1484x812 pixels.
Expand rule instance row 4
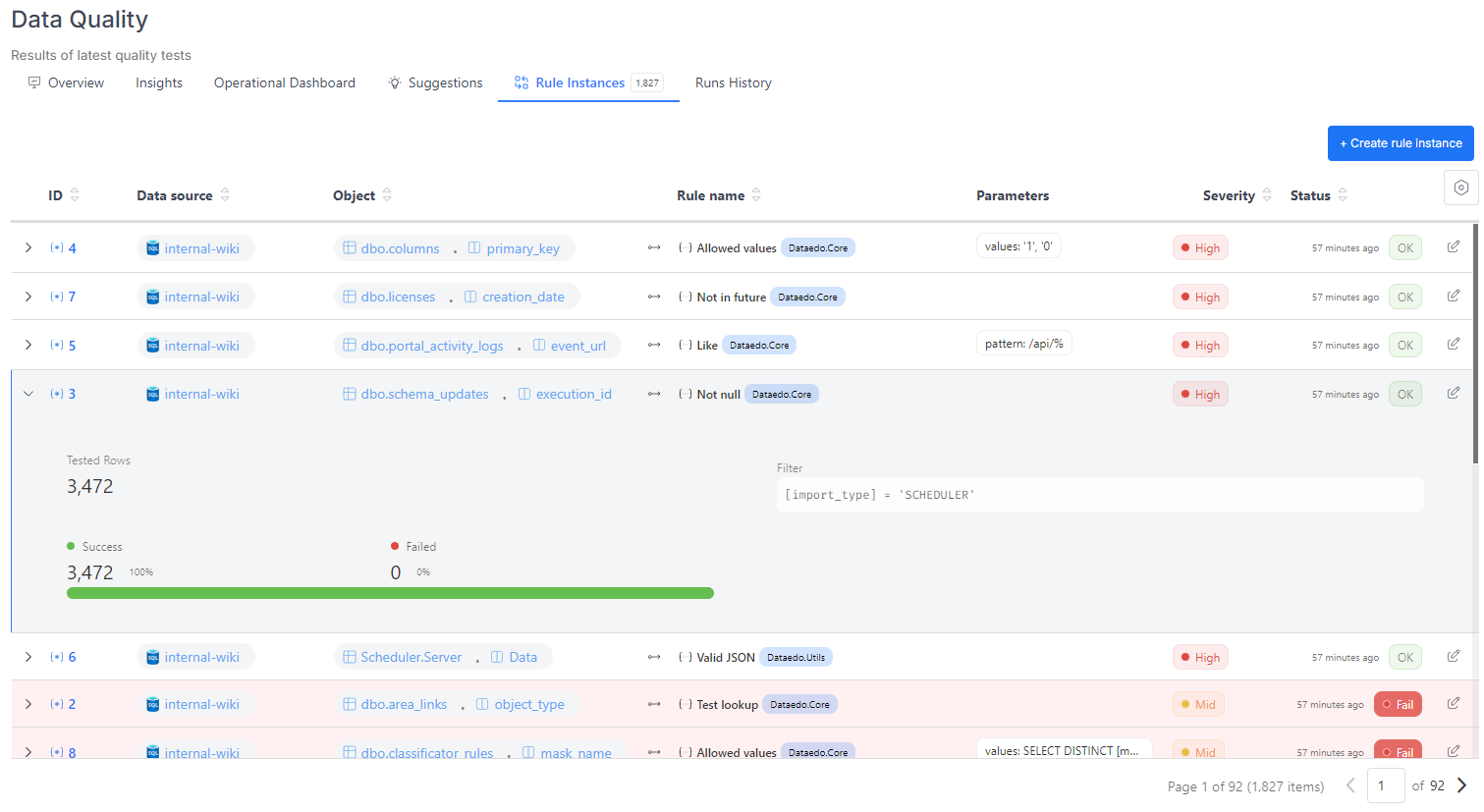click(28, 247)
